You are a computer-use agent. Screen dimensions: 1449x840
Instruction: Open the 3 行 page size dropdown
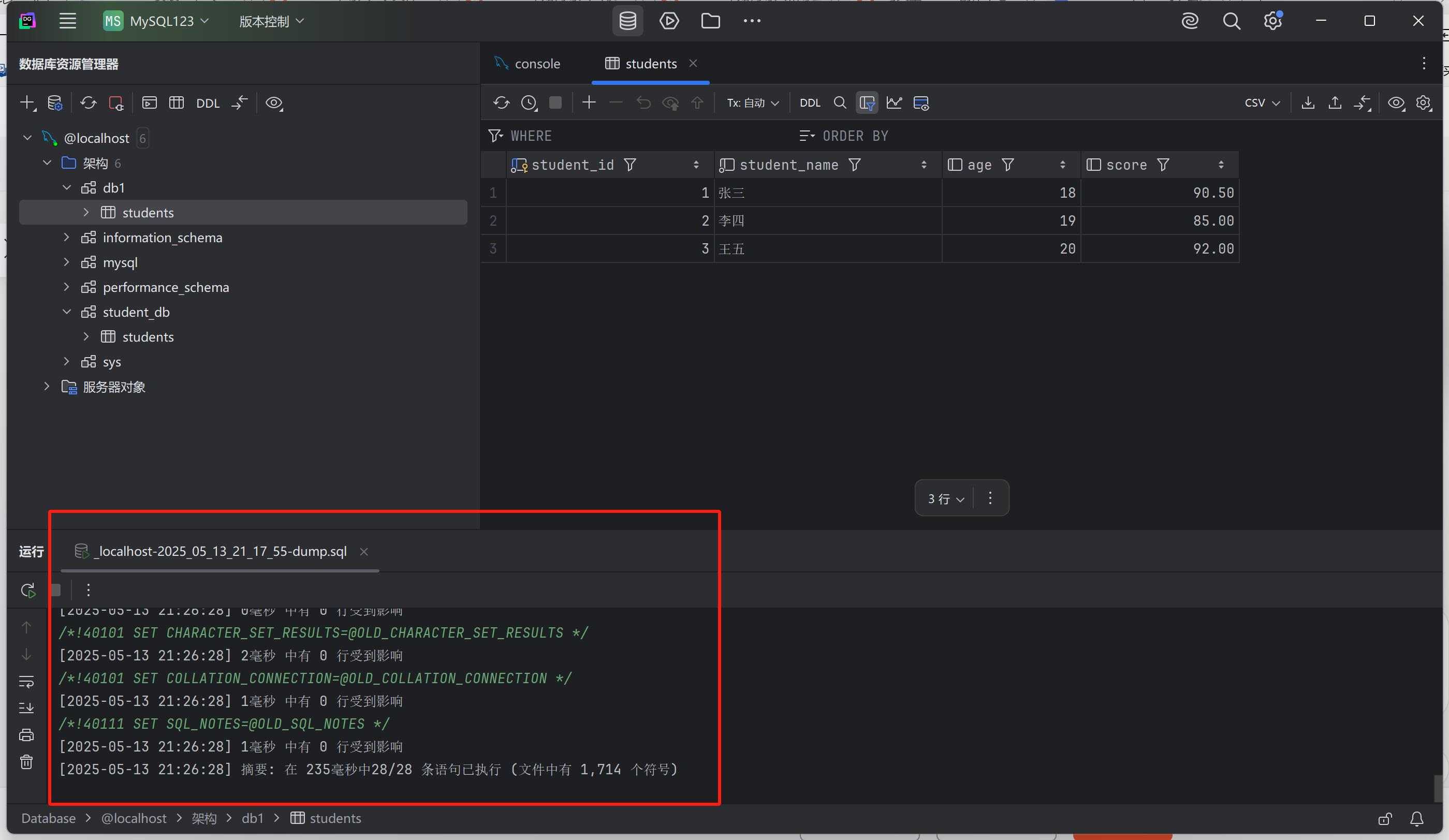(x=945, y=498)
